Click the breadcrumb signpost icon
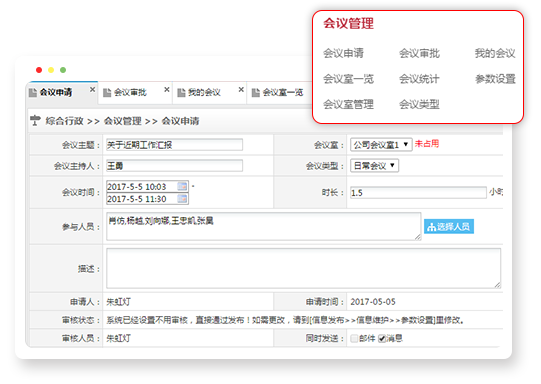The image size is (541, 384). (x=35, y=120)
